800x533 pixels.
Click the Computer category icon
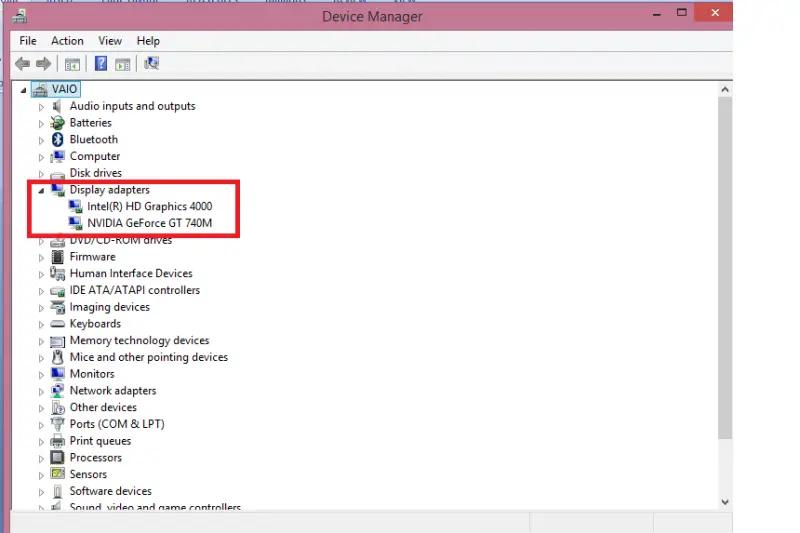[58, 156]
